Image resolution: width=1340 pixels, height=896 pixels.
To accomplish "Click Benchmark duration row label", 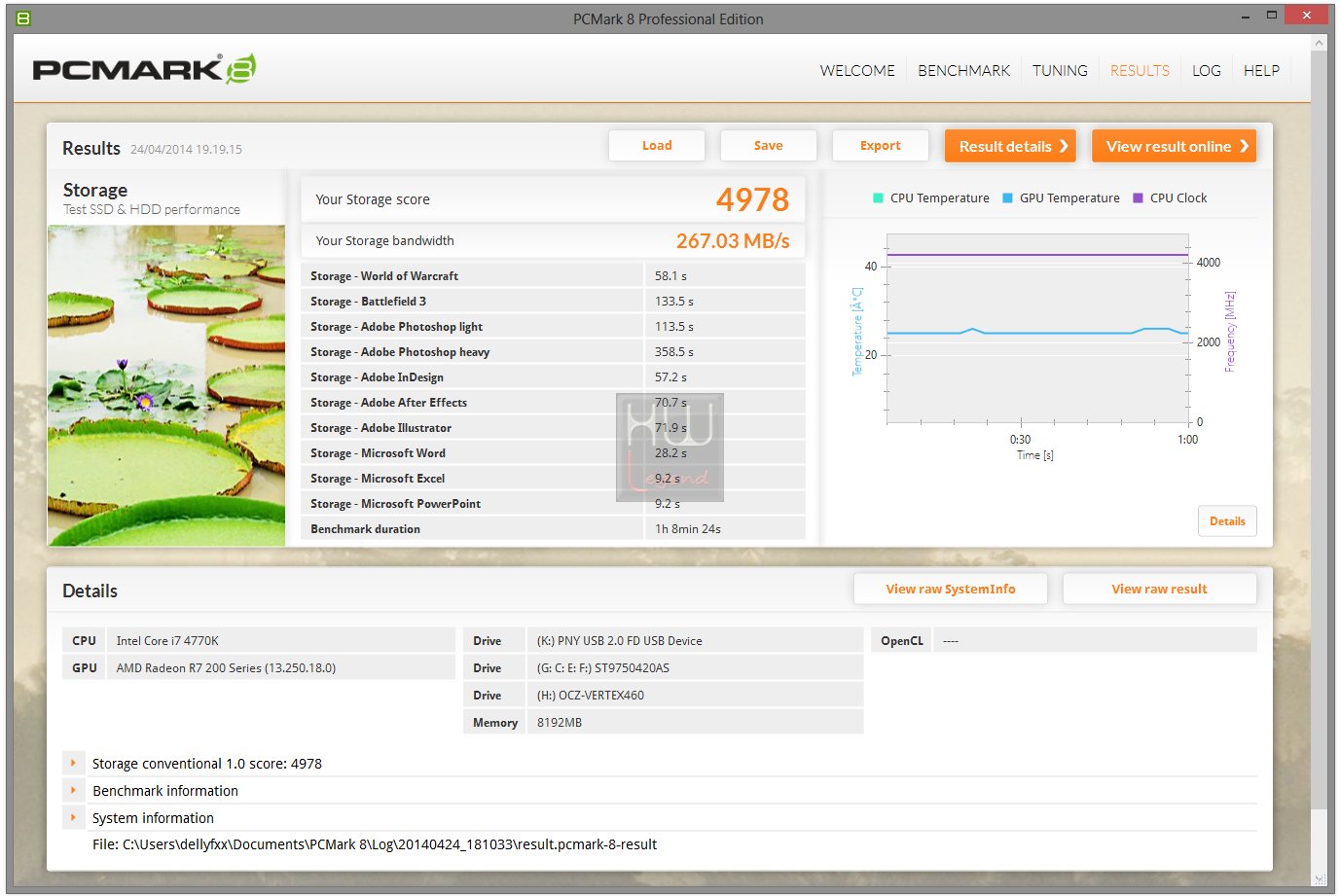I will click(365, 529).
